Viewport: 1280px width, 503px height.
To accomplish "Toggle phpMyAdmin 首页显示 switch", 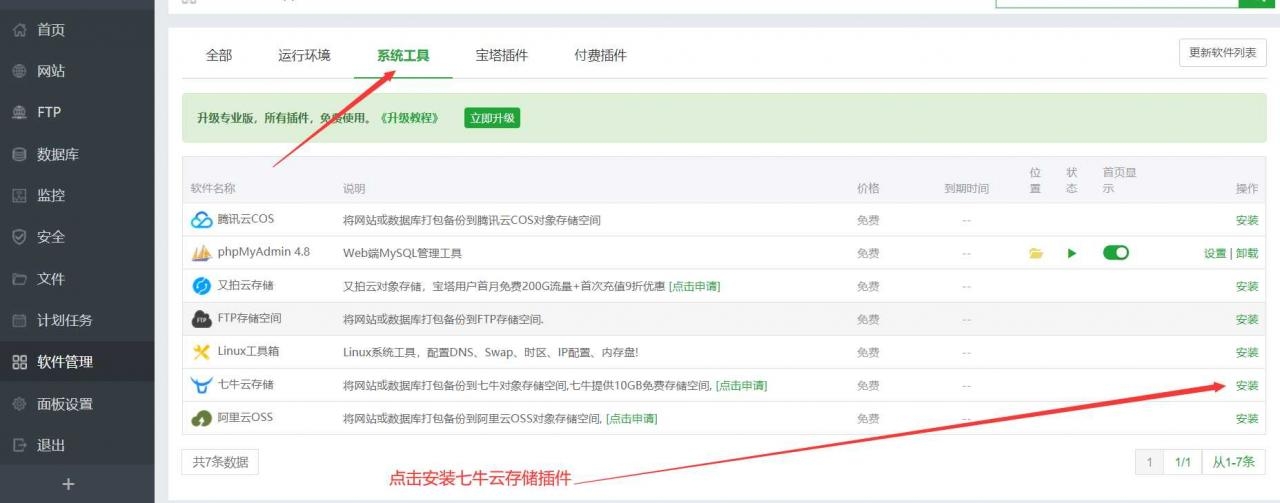I will click(x=1116, y=253).
